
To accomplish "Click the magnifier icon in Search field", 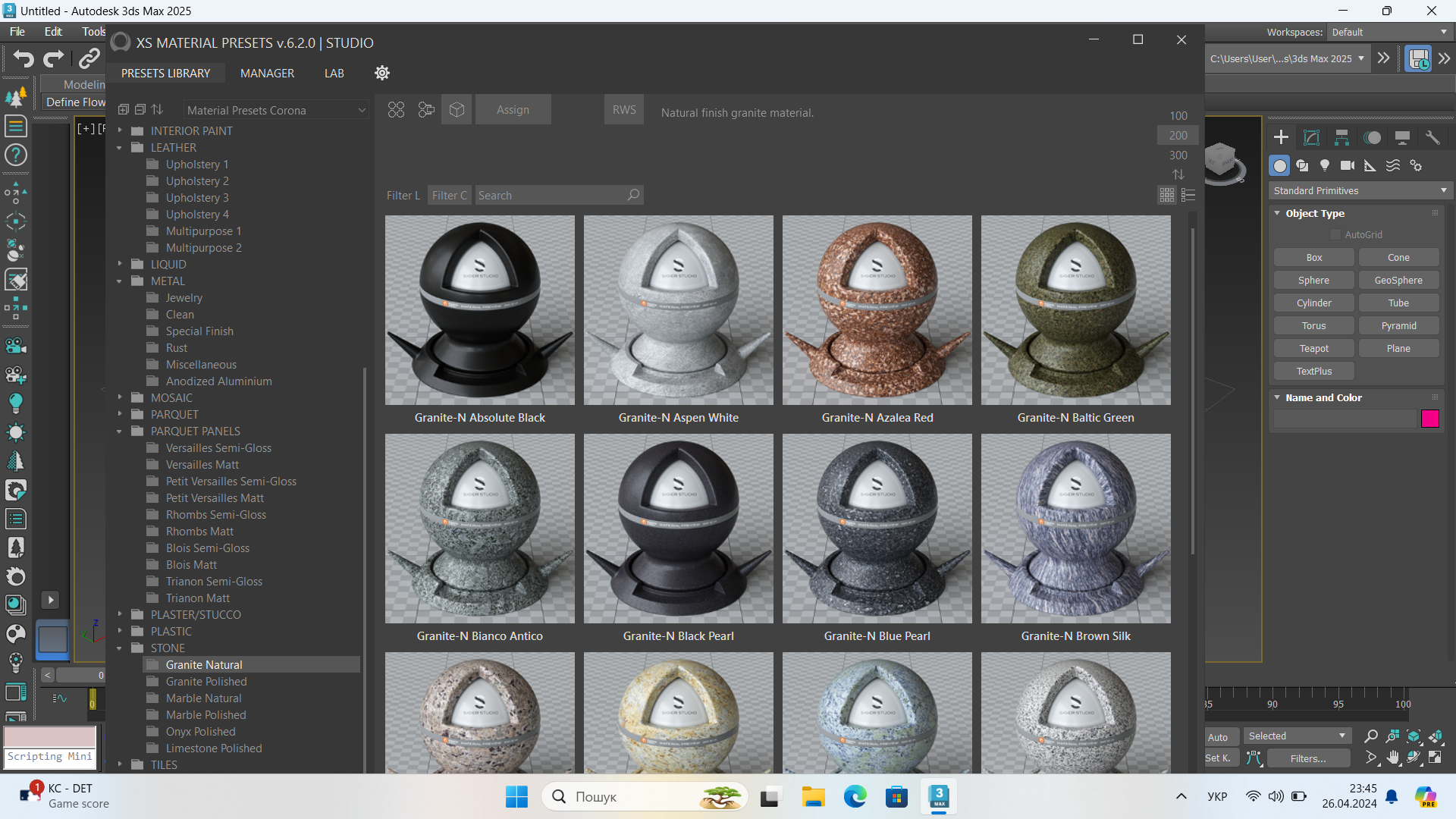I will click(x=633, y=195).
